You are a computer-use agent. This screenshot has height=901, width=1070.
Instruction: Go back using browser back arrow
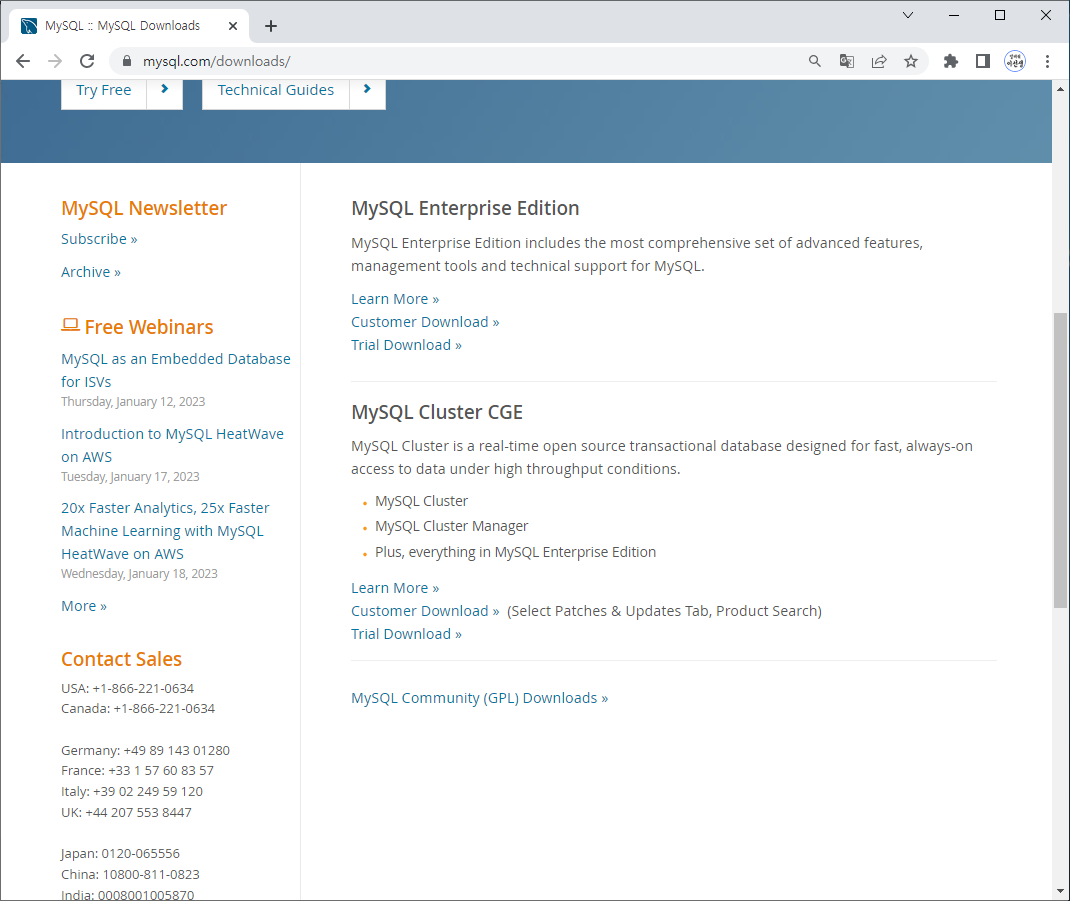tap(23, 61)
